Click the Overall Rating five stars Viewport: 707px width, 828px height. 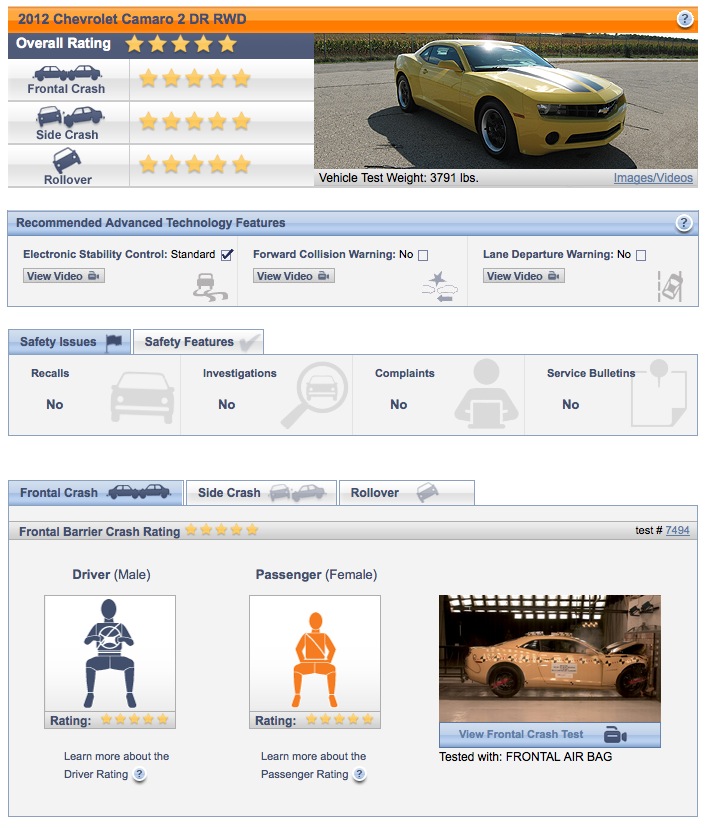[181, 44]
